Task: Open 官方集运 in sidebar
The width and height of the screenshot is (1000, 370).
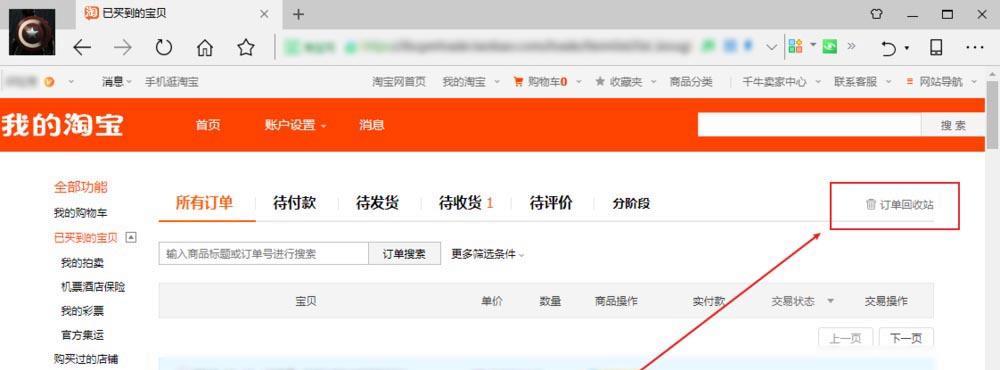Action: pos(82,335)
